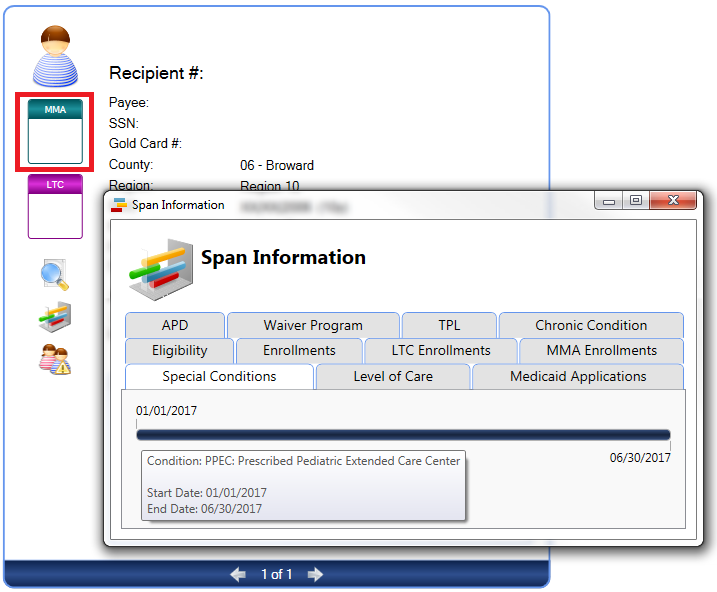Screen dimensions: 717x592
Task: Click the PPEC condition span bar
Action: (x=403, y=435)
